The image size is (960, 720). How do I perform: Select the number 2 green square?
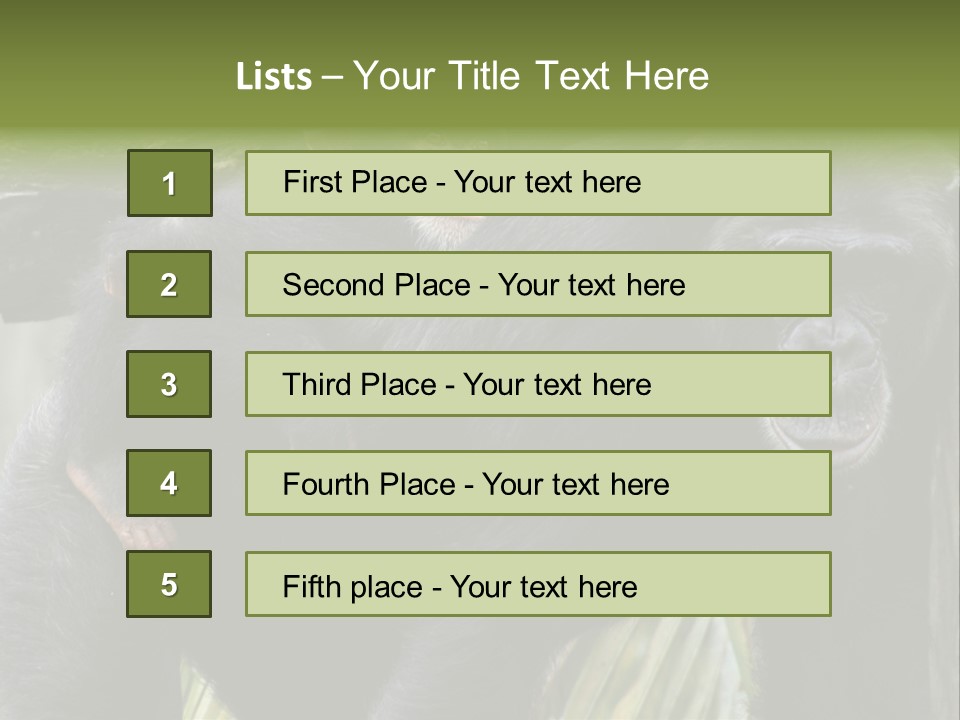(x=169, y=284)
